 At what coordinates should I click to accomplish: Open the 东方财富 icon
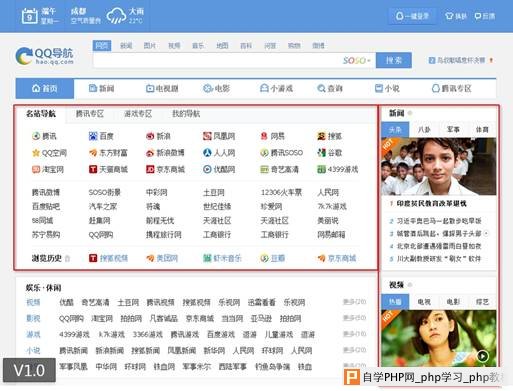[93, 153]
